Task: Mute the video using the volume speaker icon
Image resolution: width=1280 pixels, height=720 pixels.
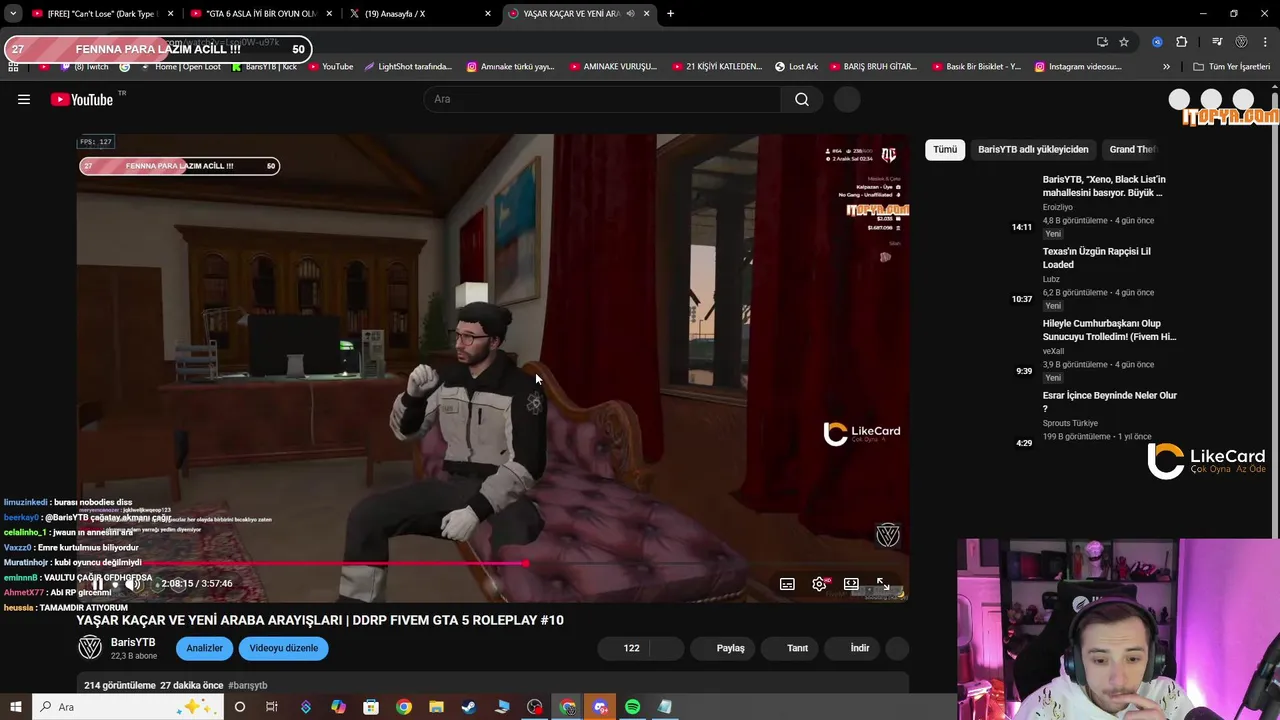Action: pos(132,584)
